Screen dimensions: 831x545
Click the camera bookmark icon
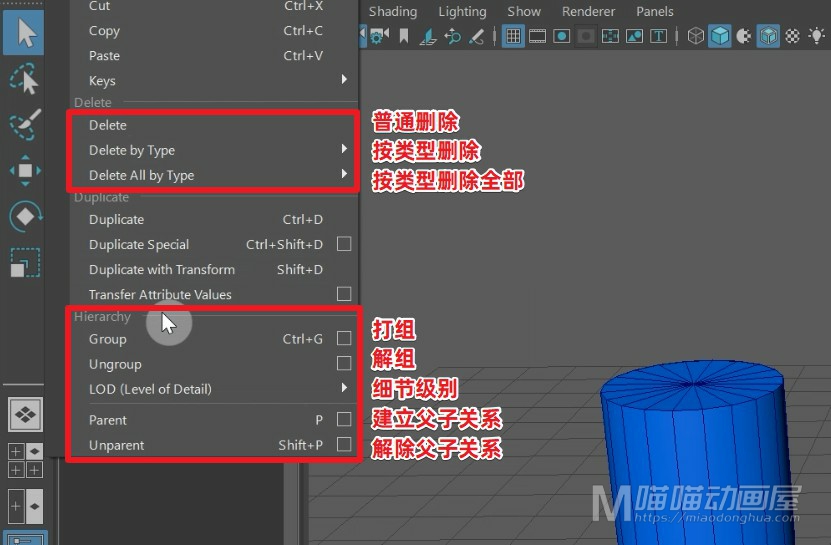coord(404,36)
